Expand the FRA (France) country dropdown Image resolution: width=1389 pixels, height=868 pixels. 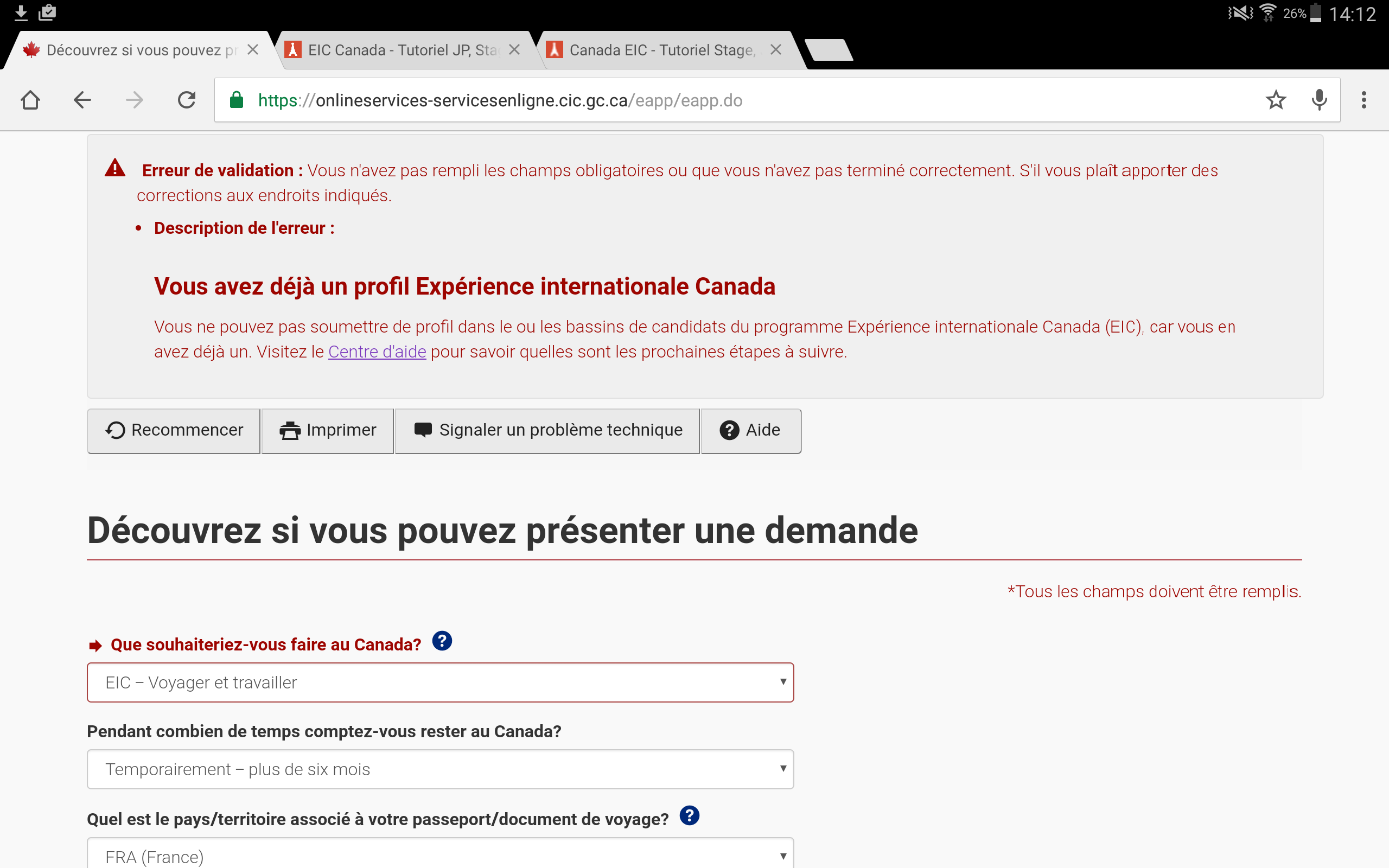[x=440, y=856]
